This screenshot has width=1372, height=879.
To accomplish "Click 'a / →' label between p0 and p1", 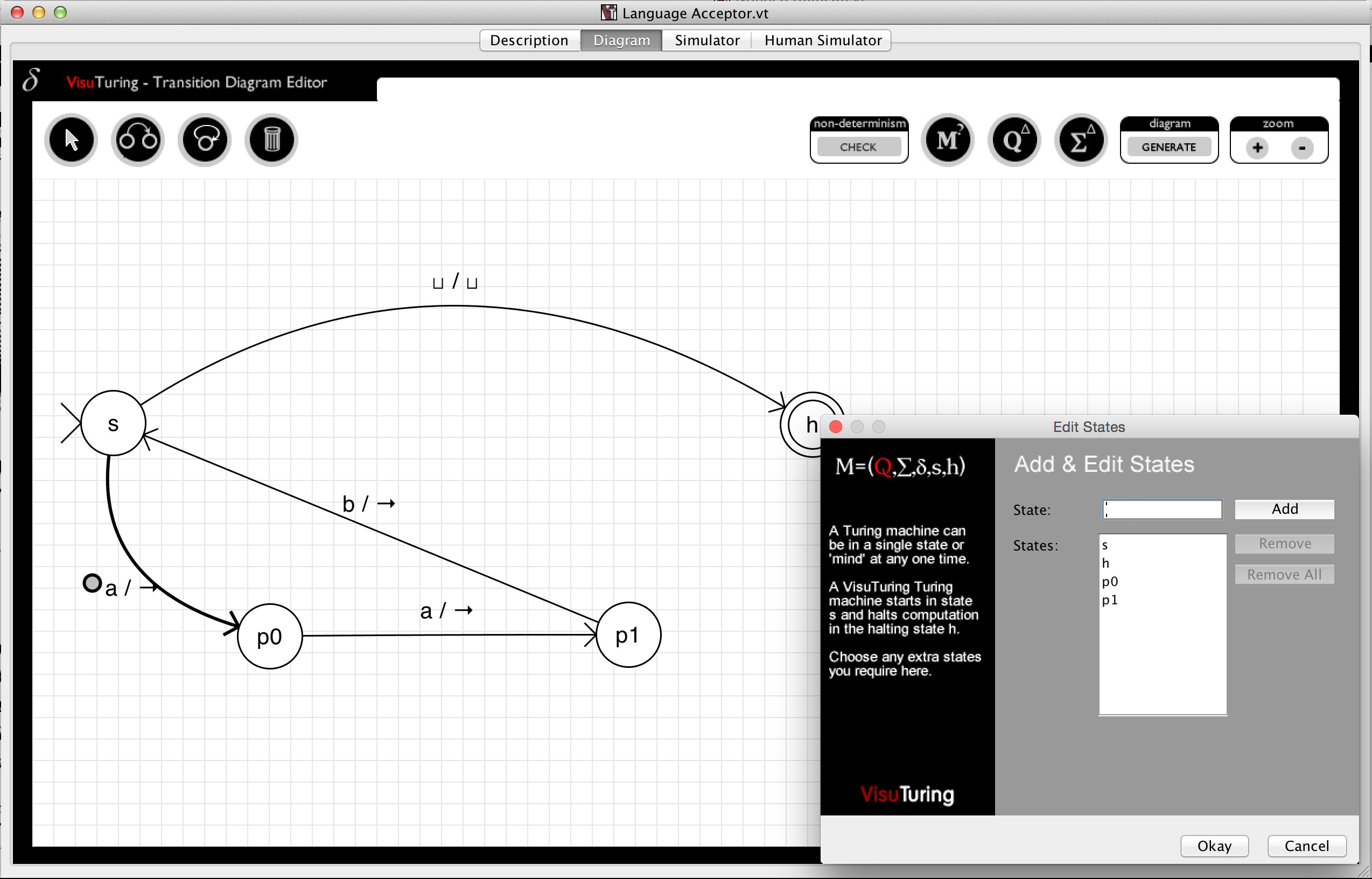I will 446,611.
